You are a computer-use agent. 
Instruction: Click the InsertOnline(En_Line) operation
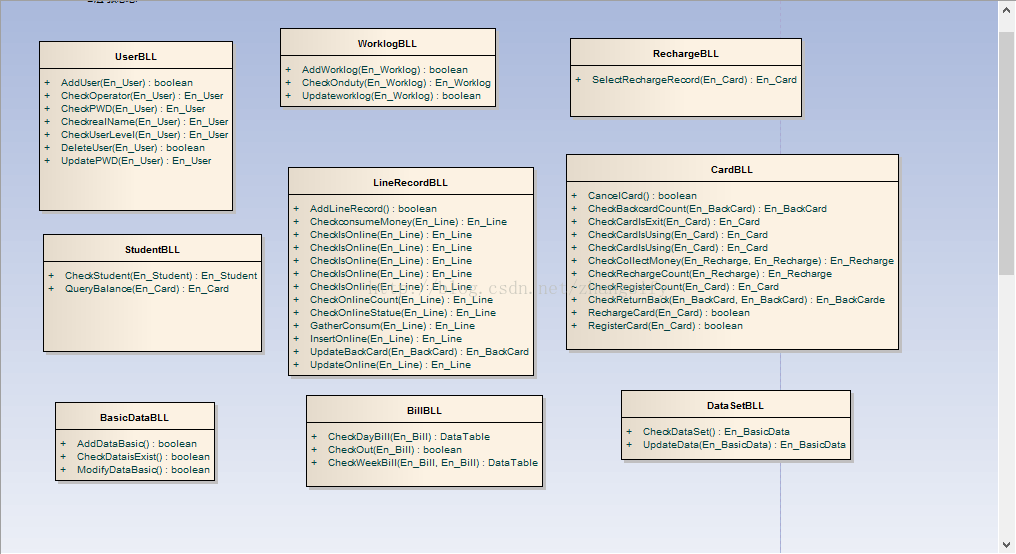point(386,338)
